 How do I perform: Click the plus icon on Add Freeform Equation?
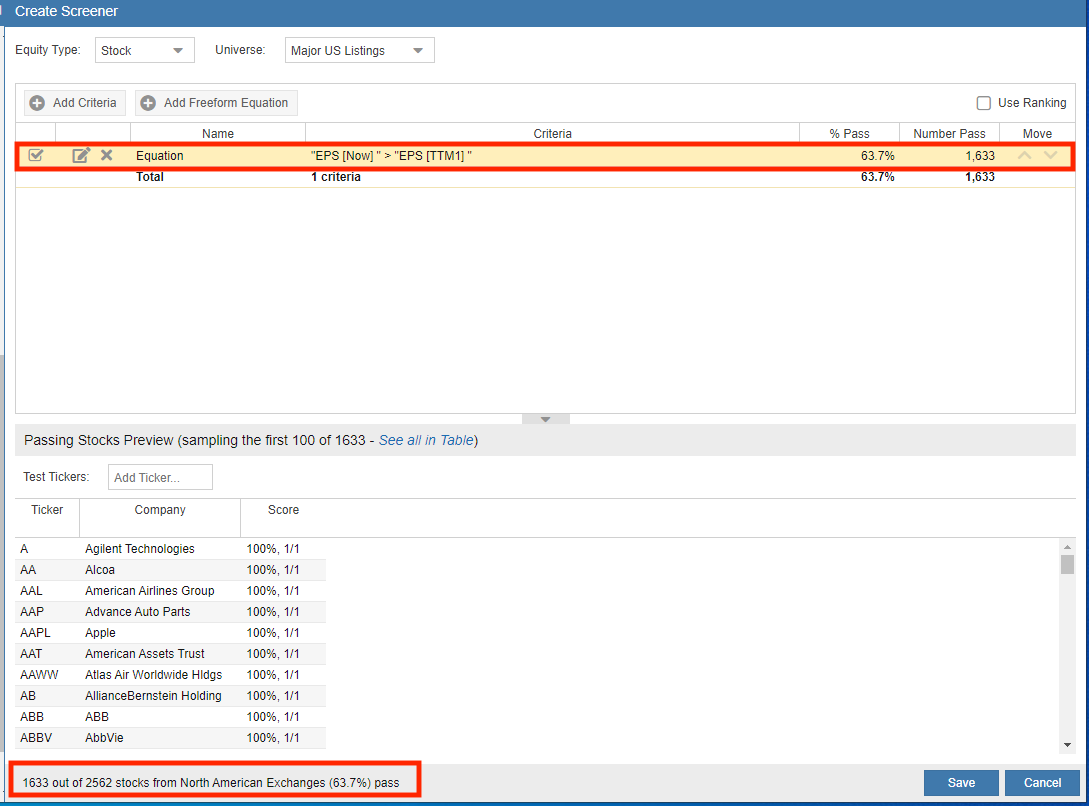(148, 103)
